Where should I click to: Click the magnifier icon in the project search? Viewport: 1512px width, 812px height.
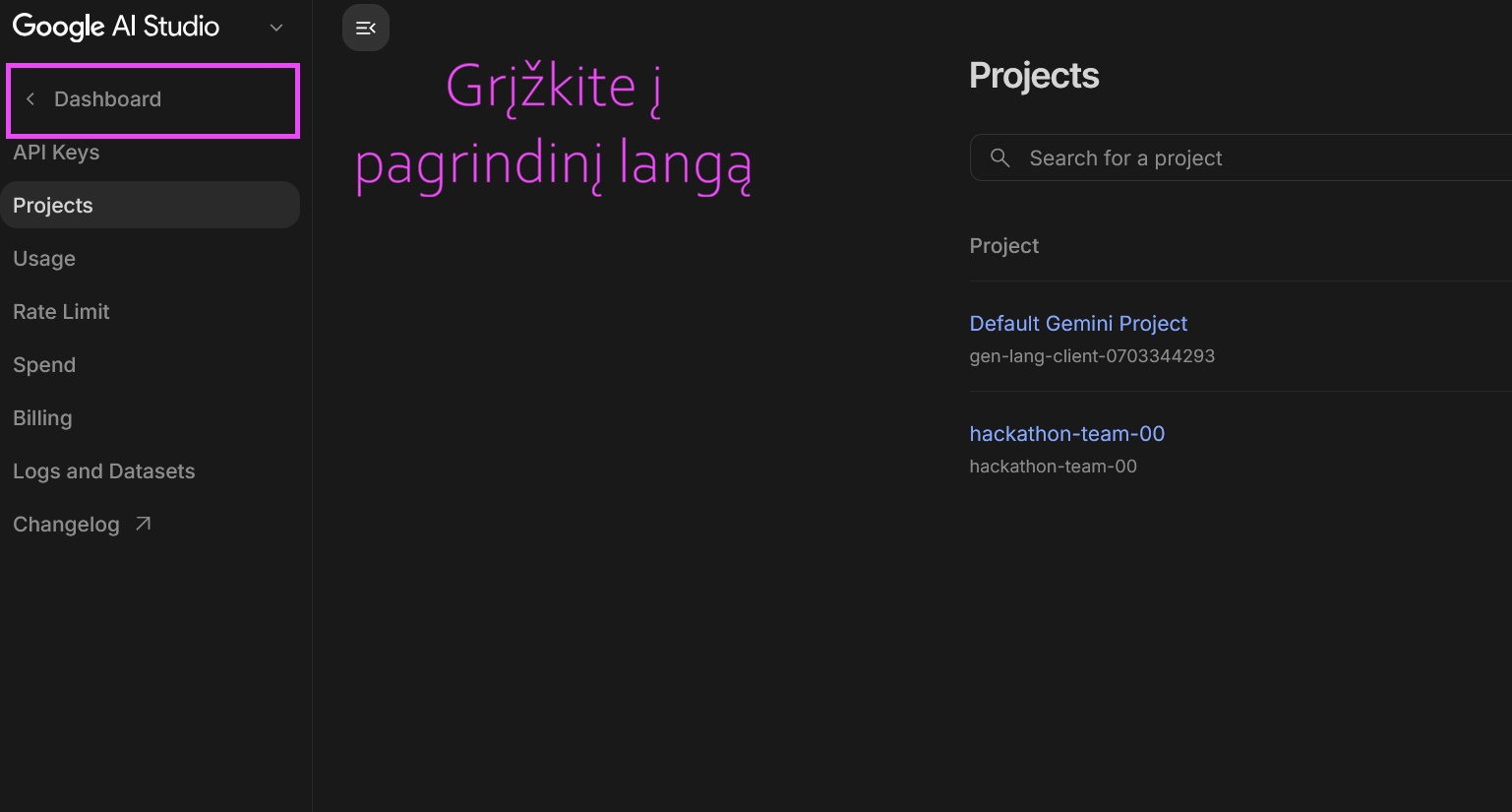pyautogui.click(x=999, y=157)
